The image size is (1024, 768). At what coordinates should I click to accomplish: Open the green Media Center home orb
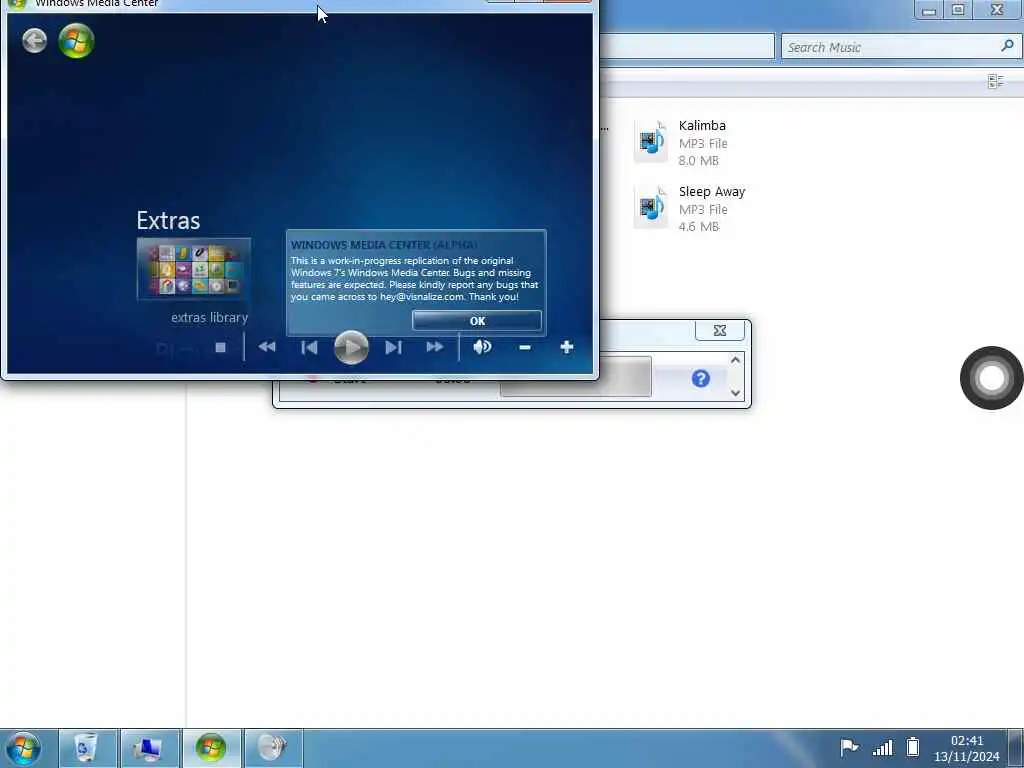tap(76, 41)
